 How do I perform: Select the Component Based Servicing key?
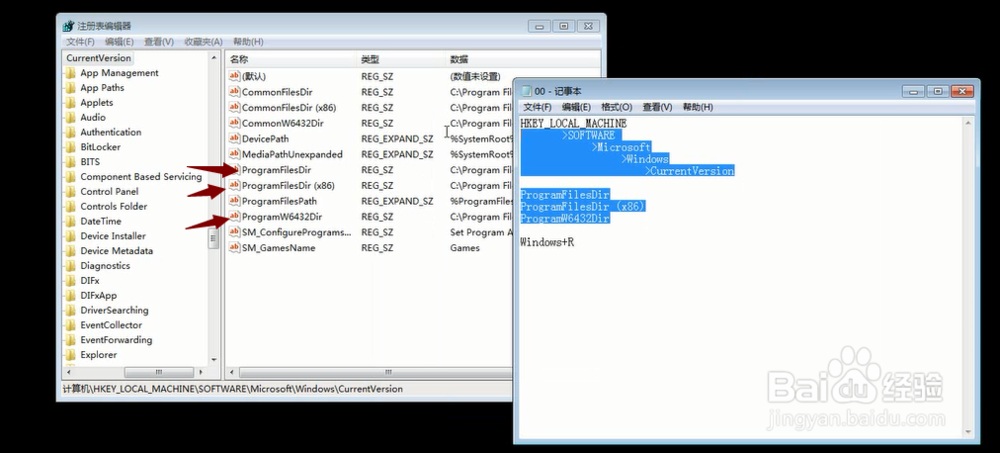coord(141,177)
